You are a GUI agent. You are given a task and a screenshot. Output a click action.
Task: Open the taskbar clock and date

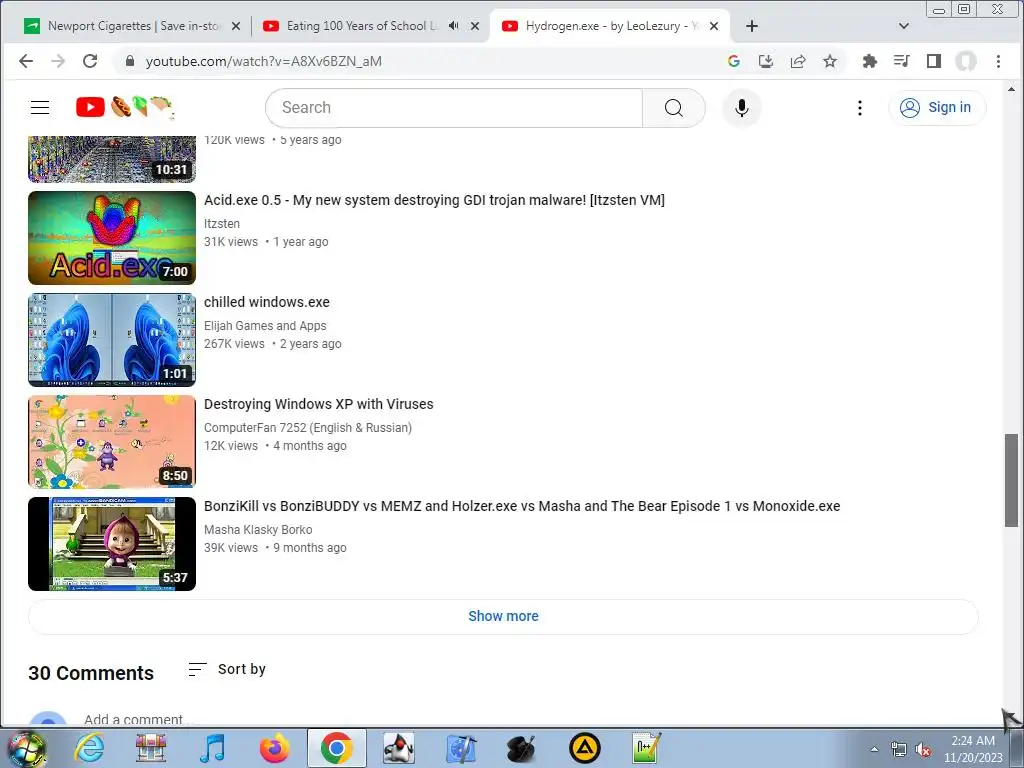click(x=972, y=749)
